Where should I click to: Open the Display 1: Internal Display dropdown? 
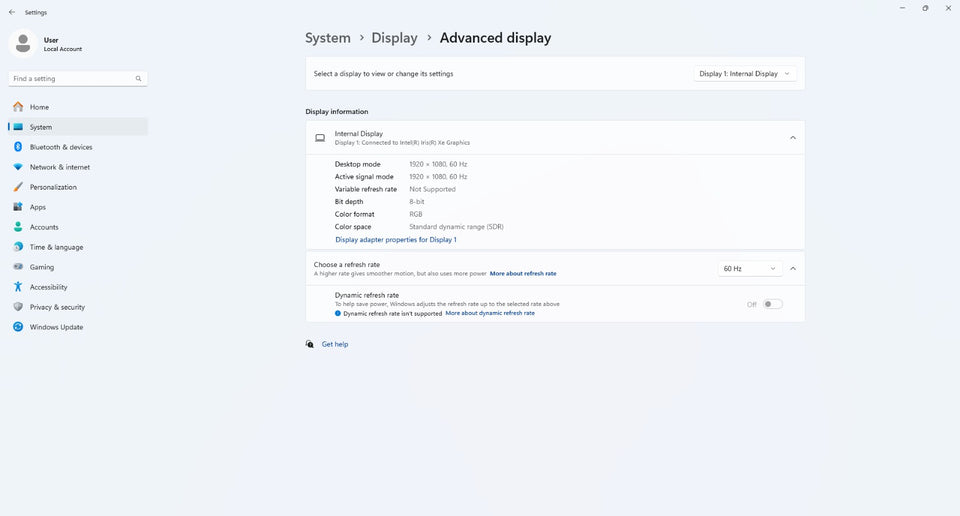tap(744, 73)
